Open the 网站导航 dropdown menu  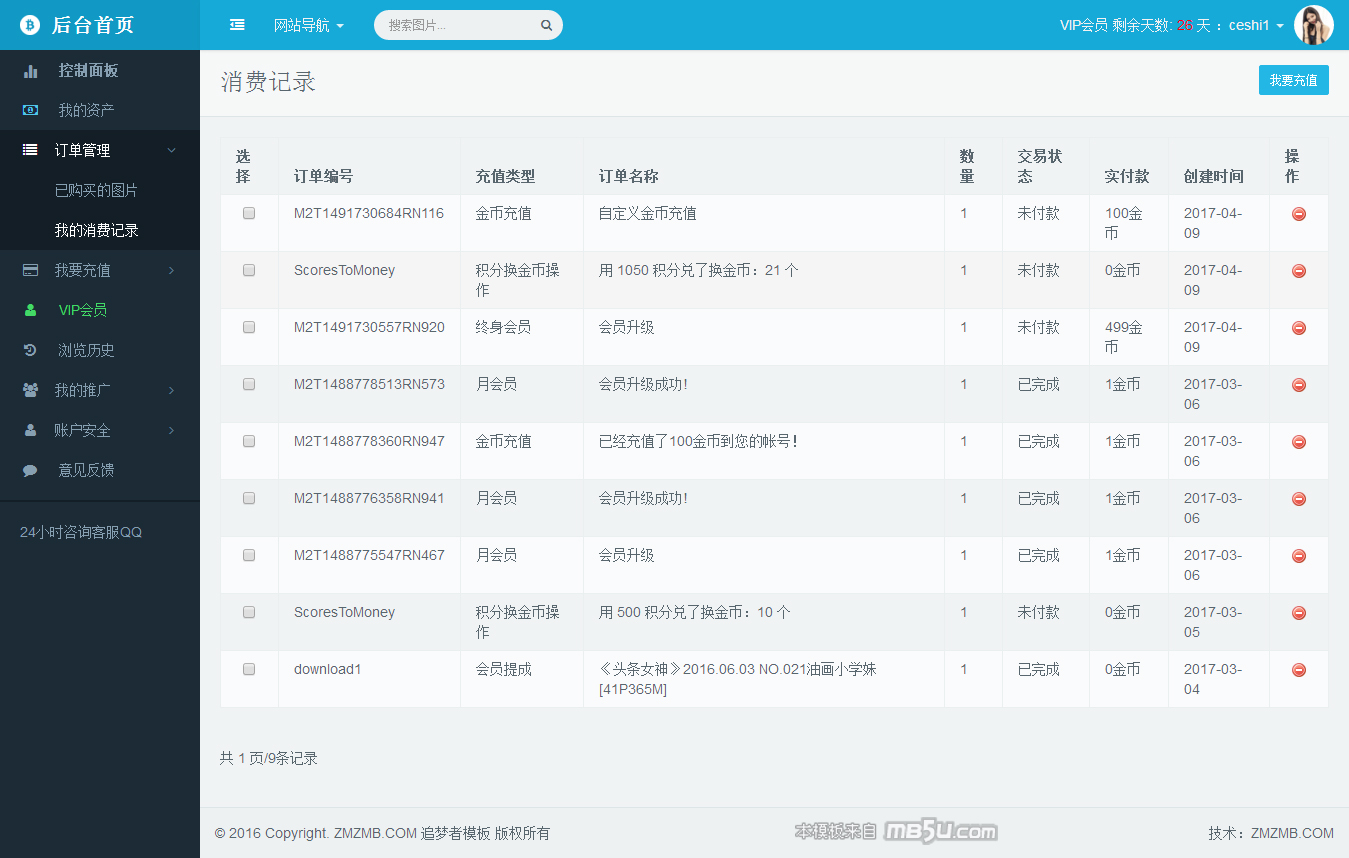click(308, 25)
